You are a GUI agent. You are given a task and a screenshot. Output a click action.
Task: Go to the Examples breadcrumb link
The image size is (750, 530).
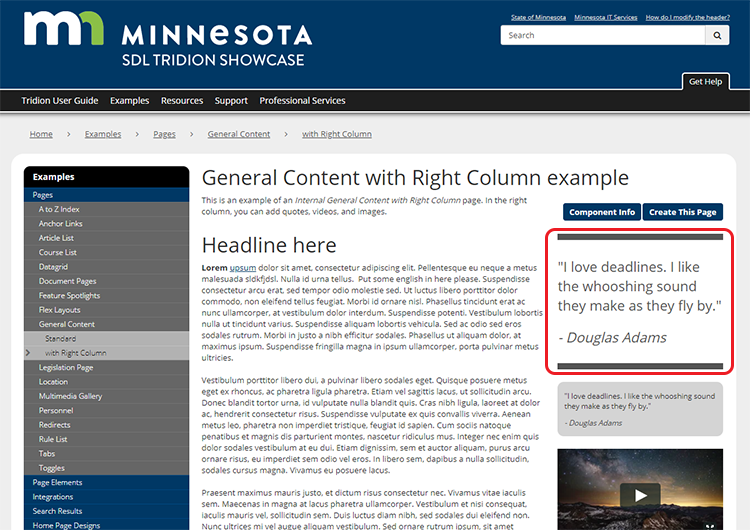[x=103, y=134]
